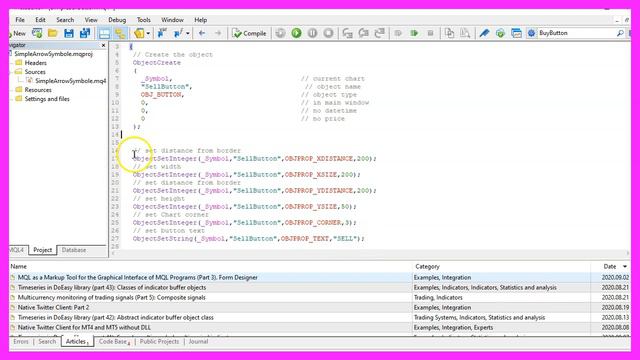
Task: Switch to the MQL4 navigator tab
Action: [x=17, y=250]
